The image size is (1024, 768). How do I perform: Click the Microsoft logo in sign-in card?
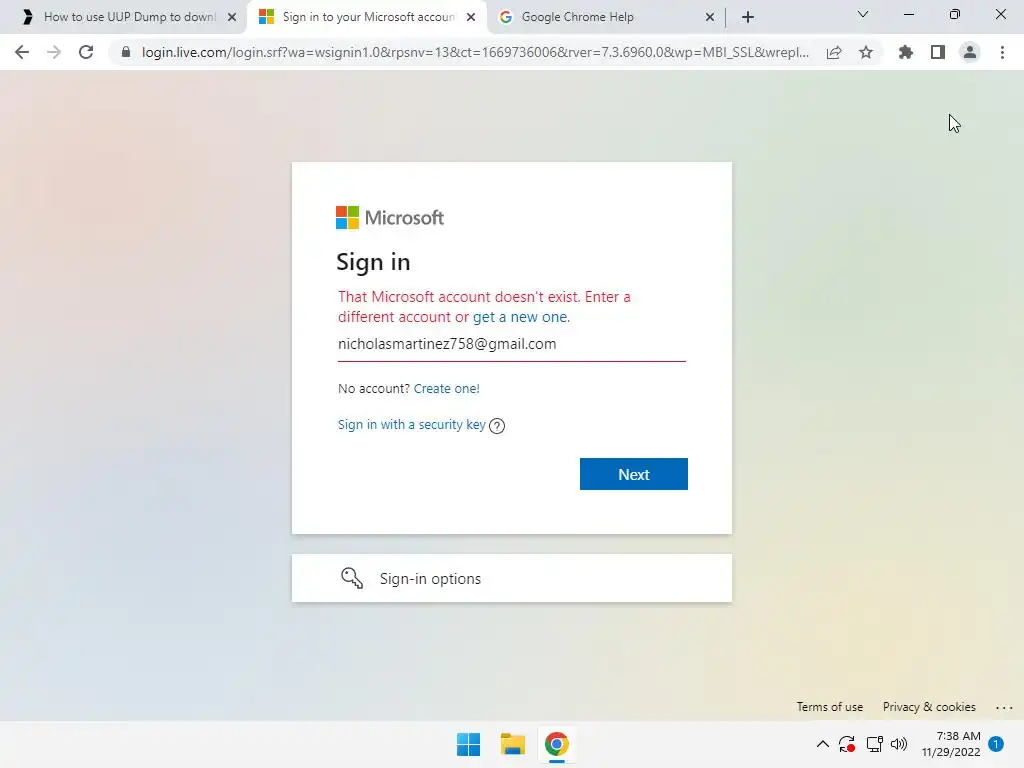point(390,218)
